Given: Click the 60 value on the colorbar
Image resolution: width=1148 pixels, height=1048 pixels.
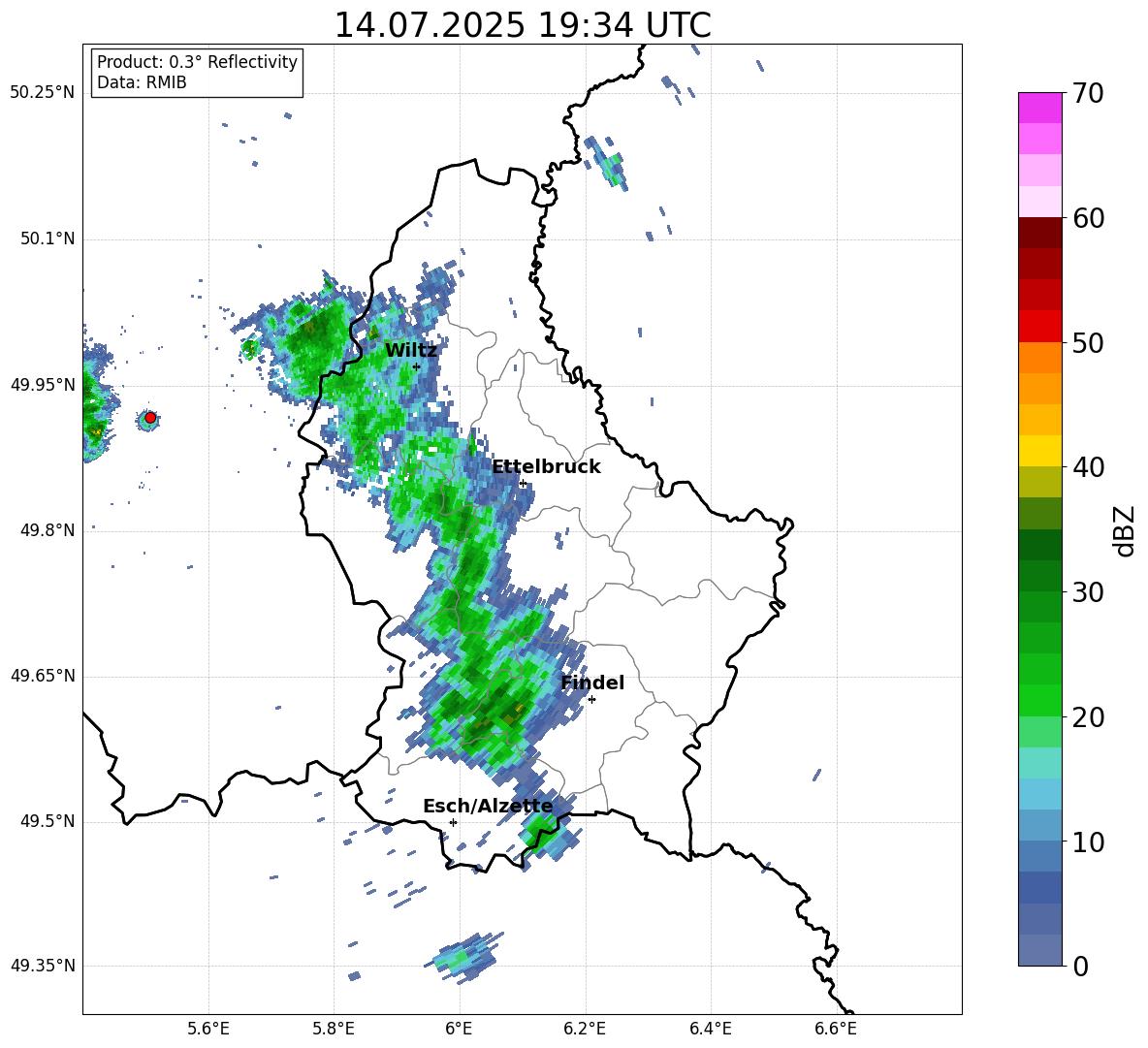Looking at the screenshot, I should click(x=1087, y=218).
